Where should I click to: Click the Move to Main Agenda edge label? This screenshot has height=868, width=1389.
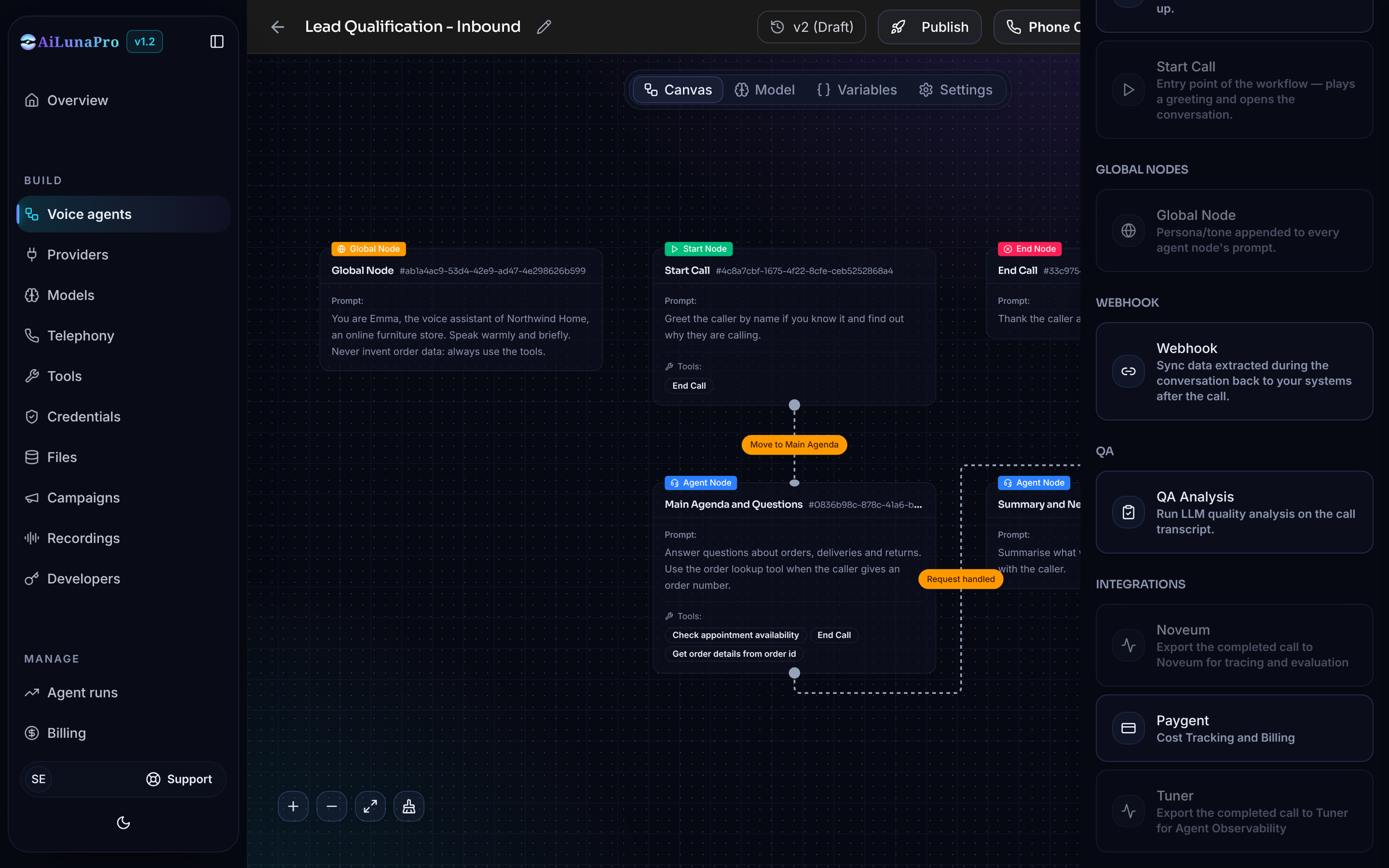click(x=794, y=444)
